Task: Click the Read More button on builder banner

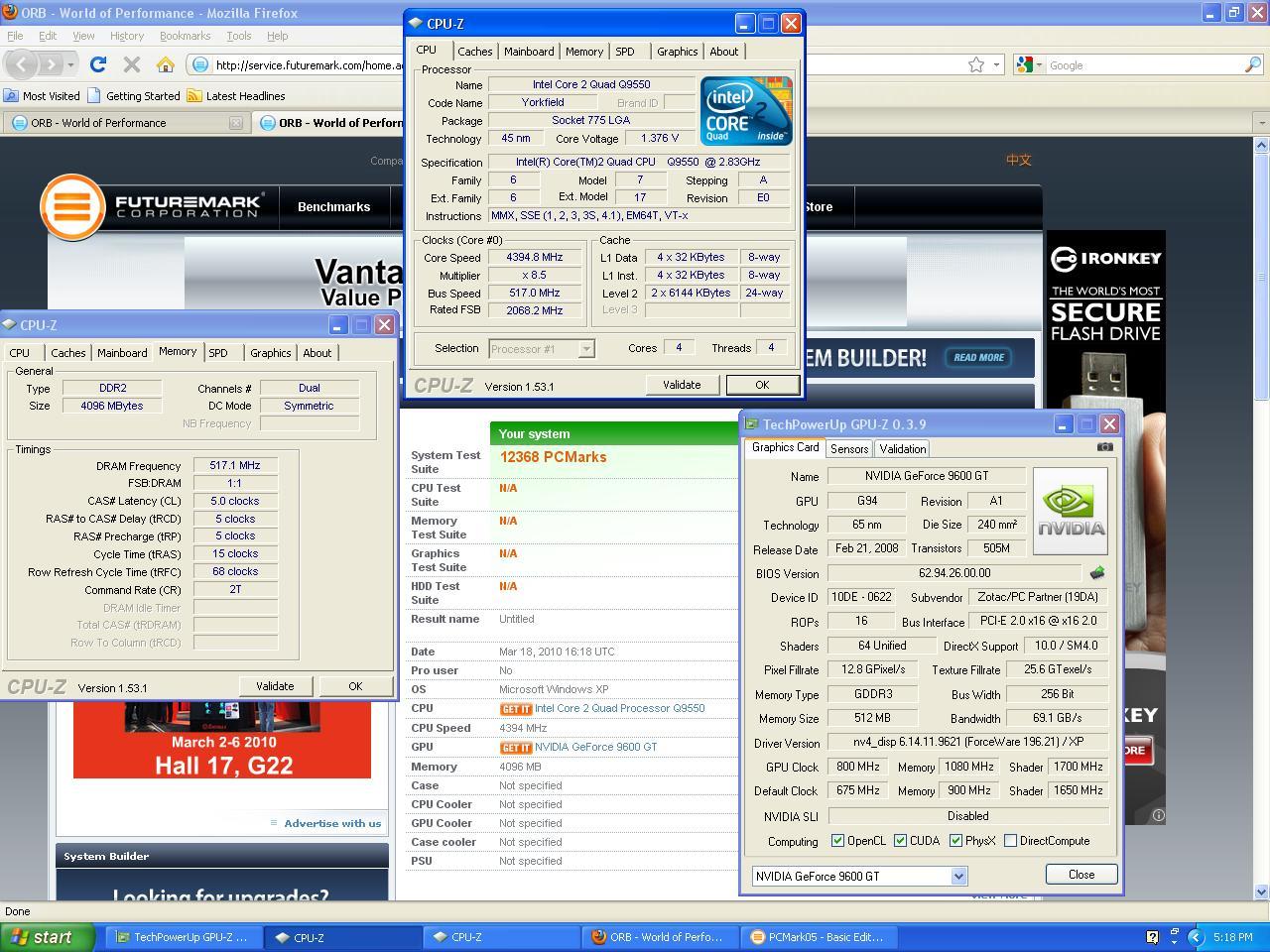Action: coord(978,358)
